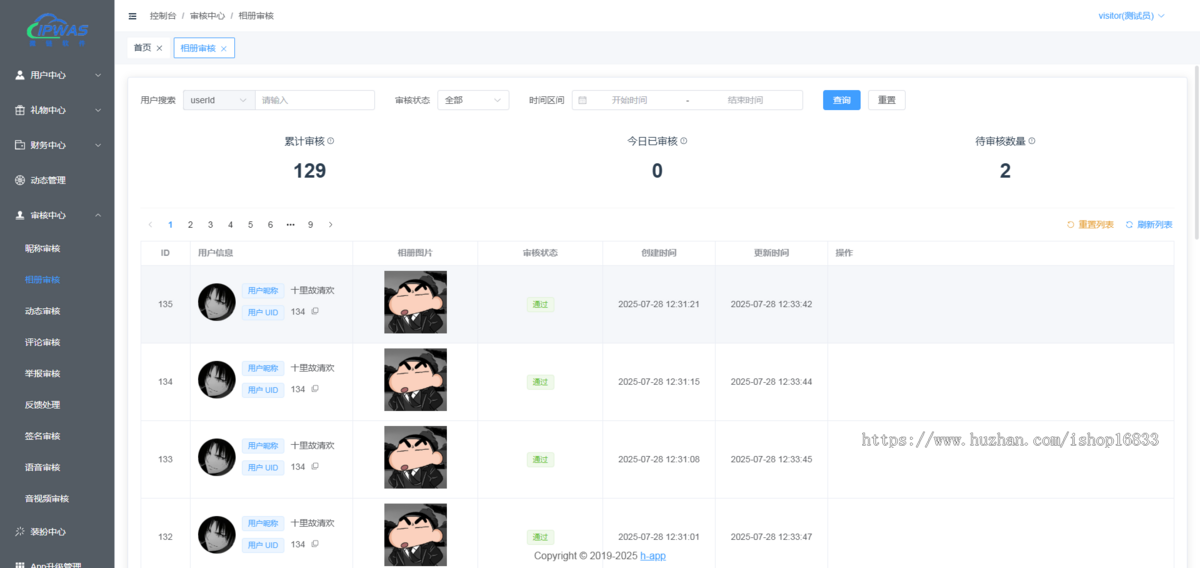This screenshot has width=1200, height=568.
Task: Open 举报审核 in the sidebar
Action: (x=43, y=373)
